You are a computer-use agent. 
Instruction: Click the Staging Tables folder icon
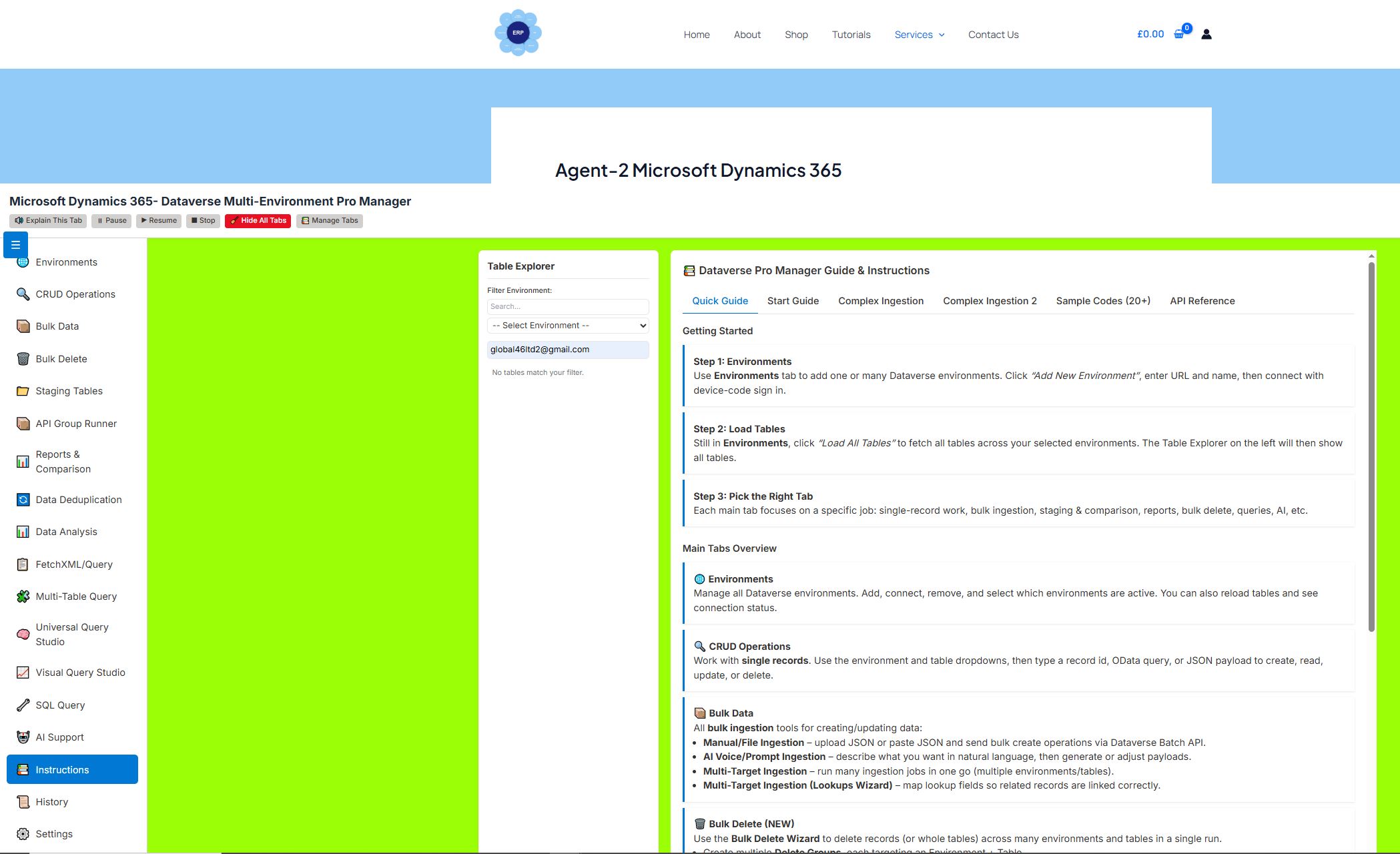[22, 390]
